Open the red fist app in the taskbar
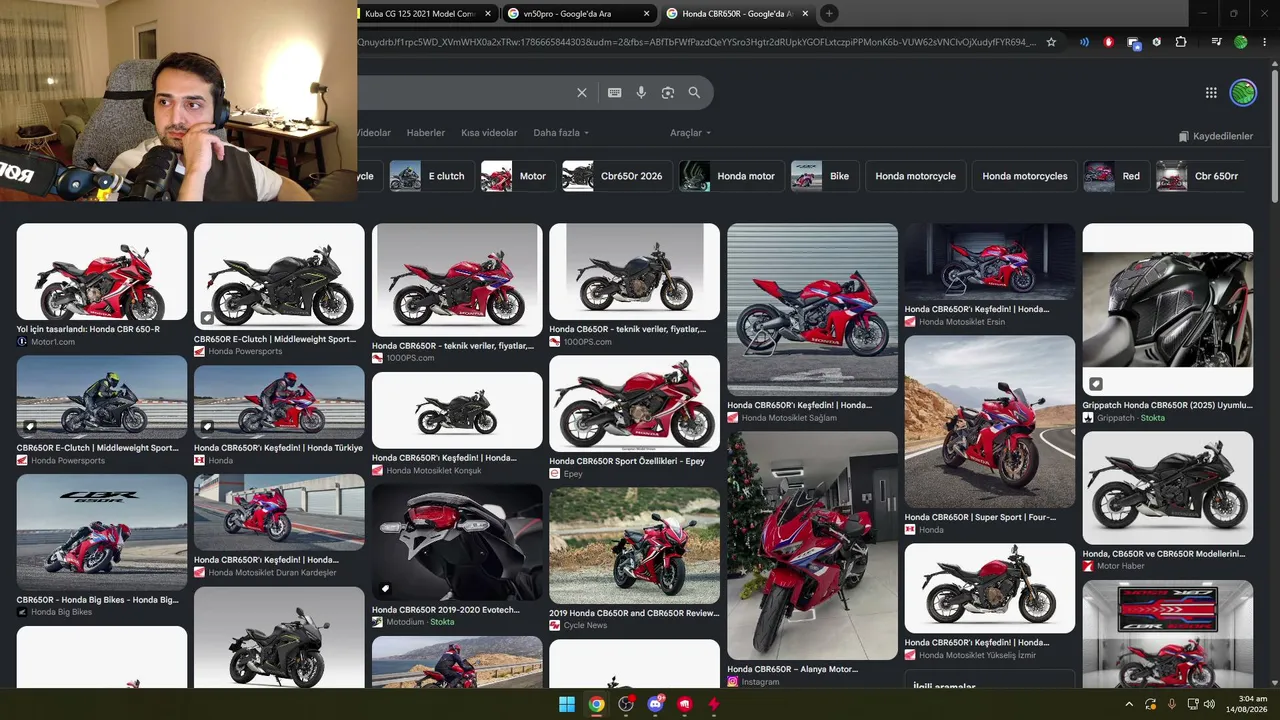 tap(684, 704)
